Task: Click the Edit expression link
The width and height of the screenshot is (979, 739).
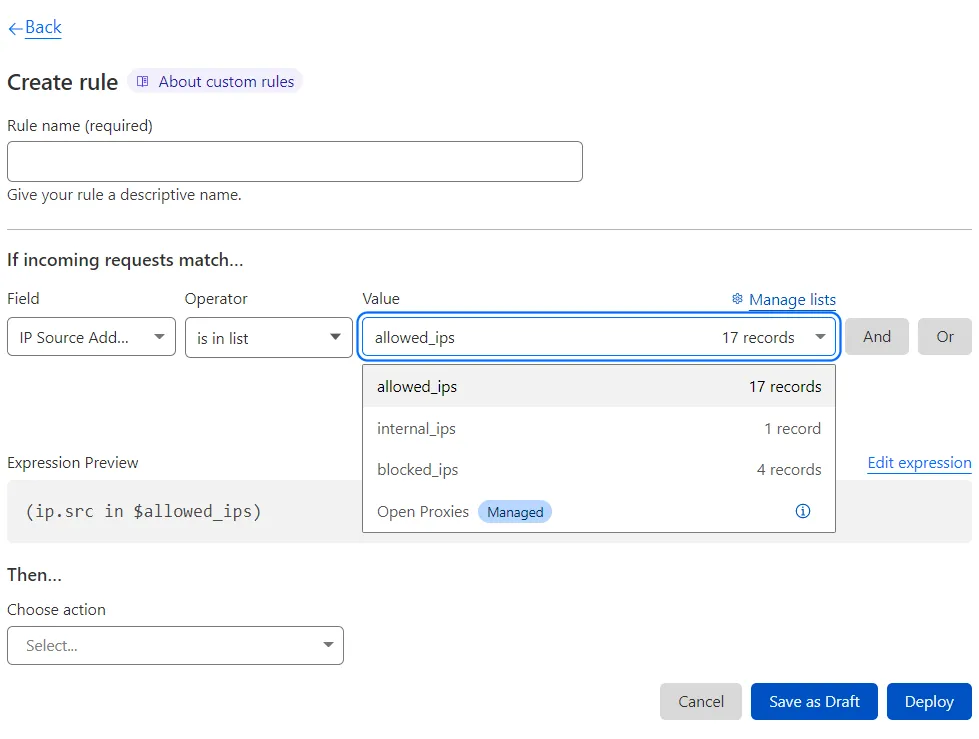Action: coord(918,462)
